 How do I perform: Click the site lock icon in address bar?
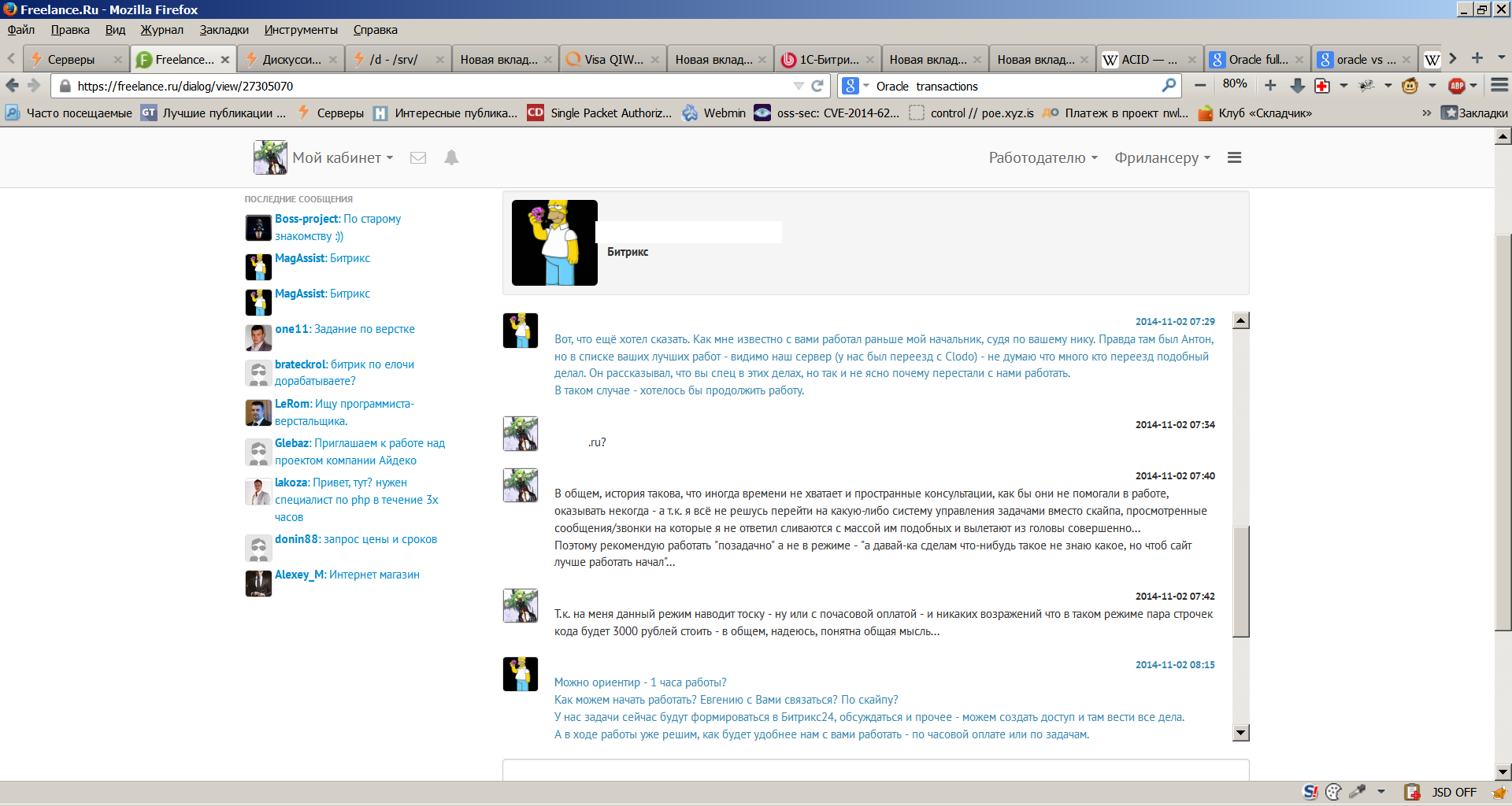[65, 86]
